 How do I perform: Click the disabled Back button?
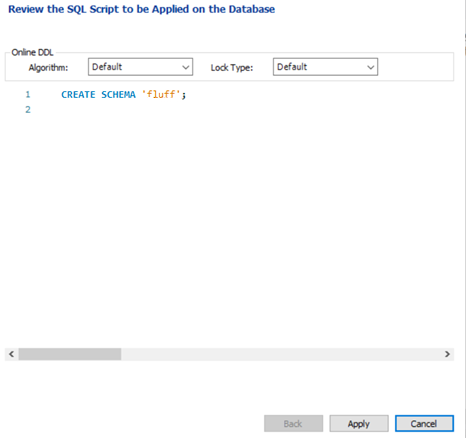pos(293,424)
